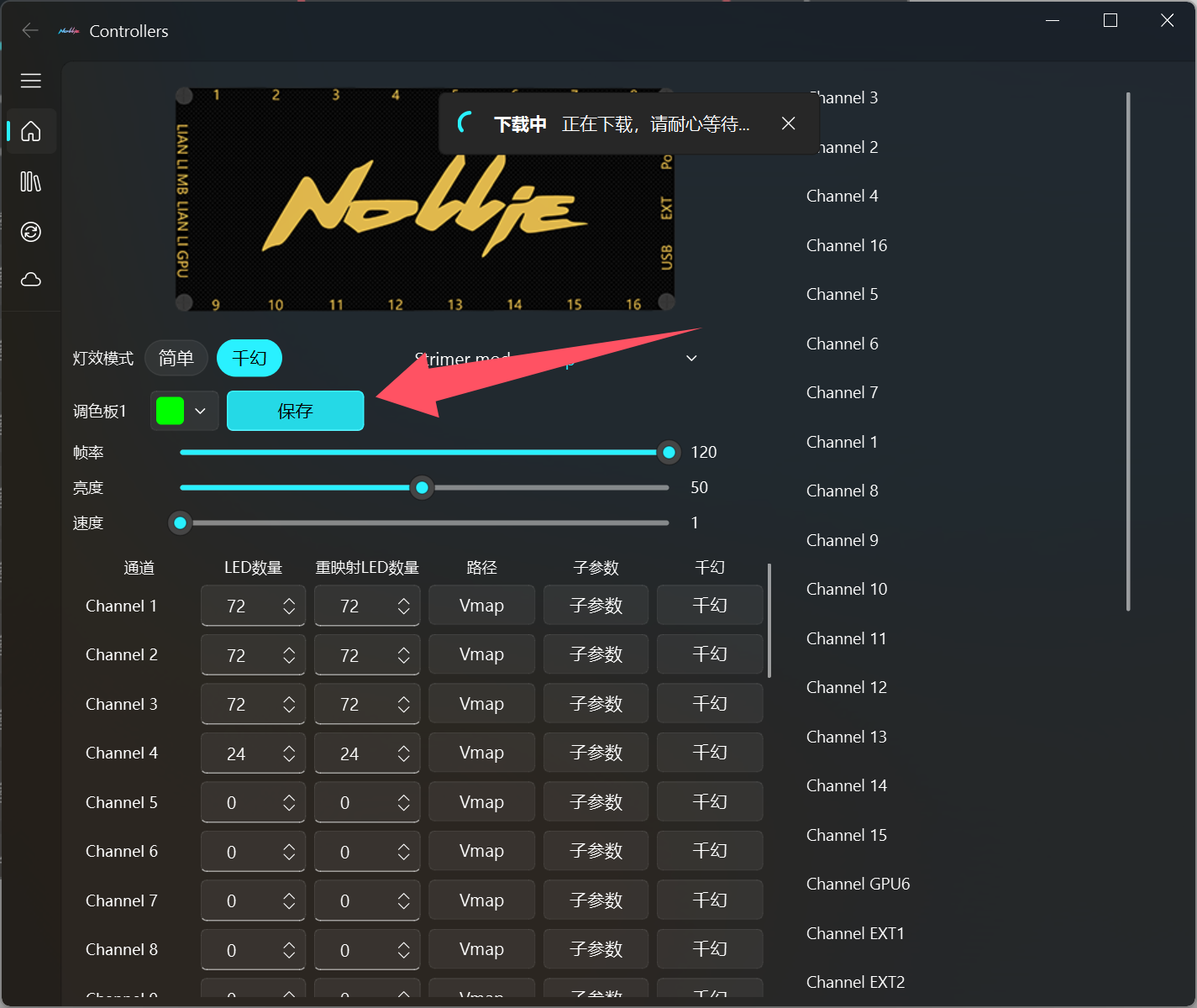Select Channel 12 in right list
1197x1008 pixels.
(x=847, y=687)
